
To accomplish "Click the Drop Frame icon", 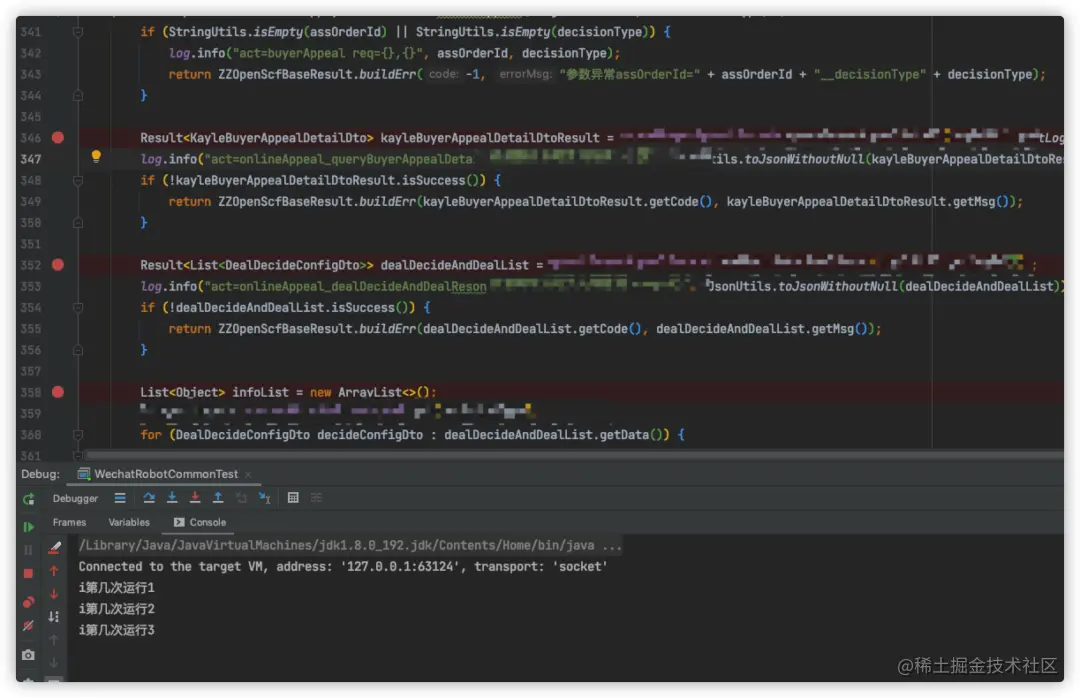I will [241, 497].
